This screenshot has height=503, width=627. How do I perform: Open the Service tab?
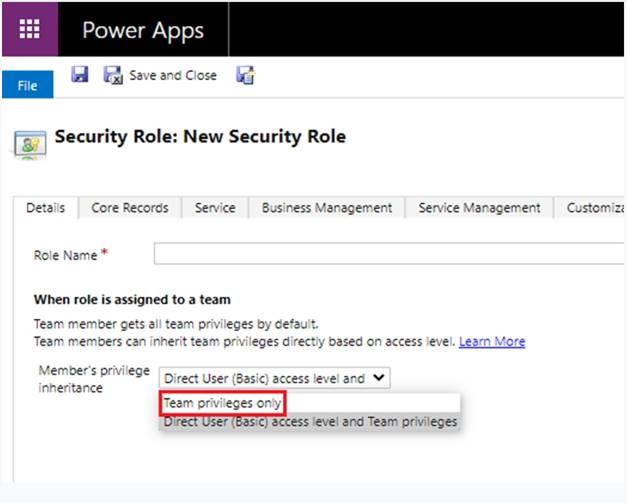pyautogui.click(x=215, y=208)
